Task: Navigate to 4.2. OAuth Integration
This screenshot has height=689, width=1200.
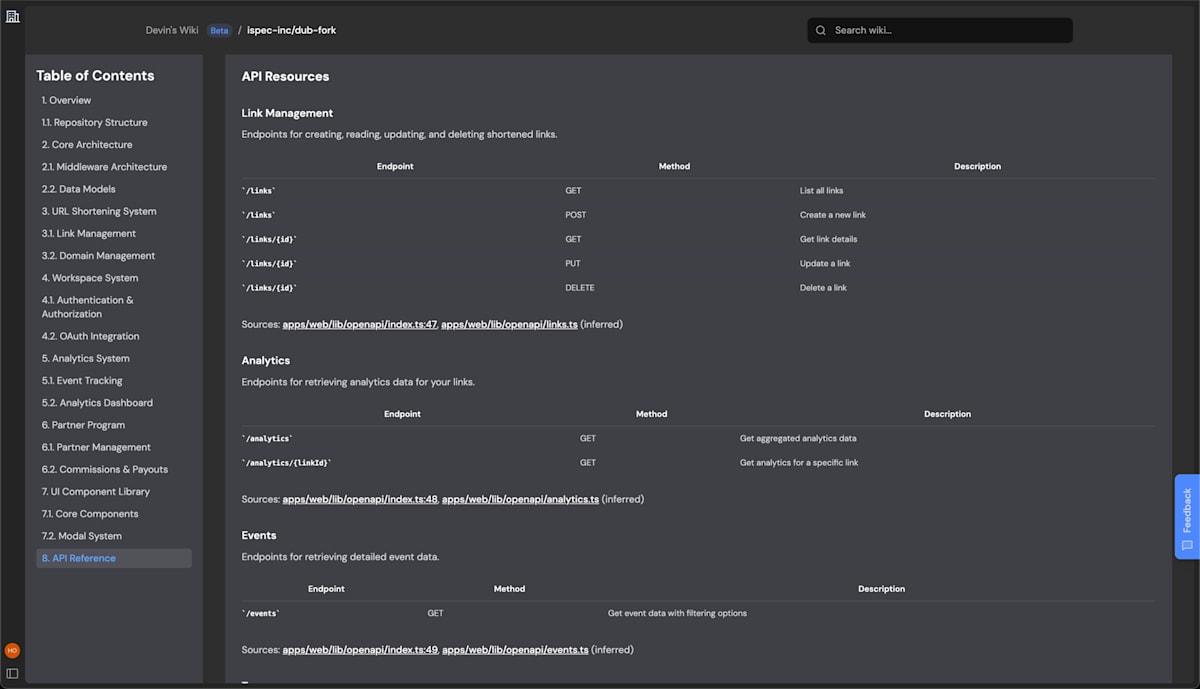Action: (90, 336)
